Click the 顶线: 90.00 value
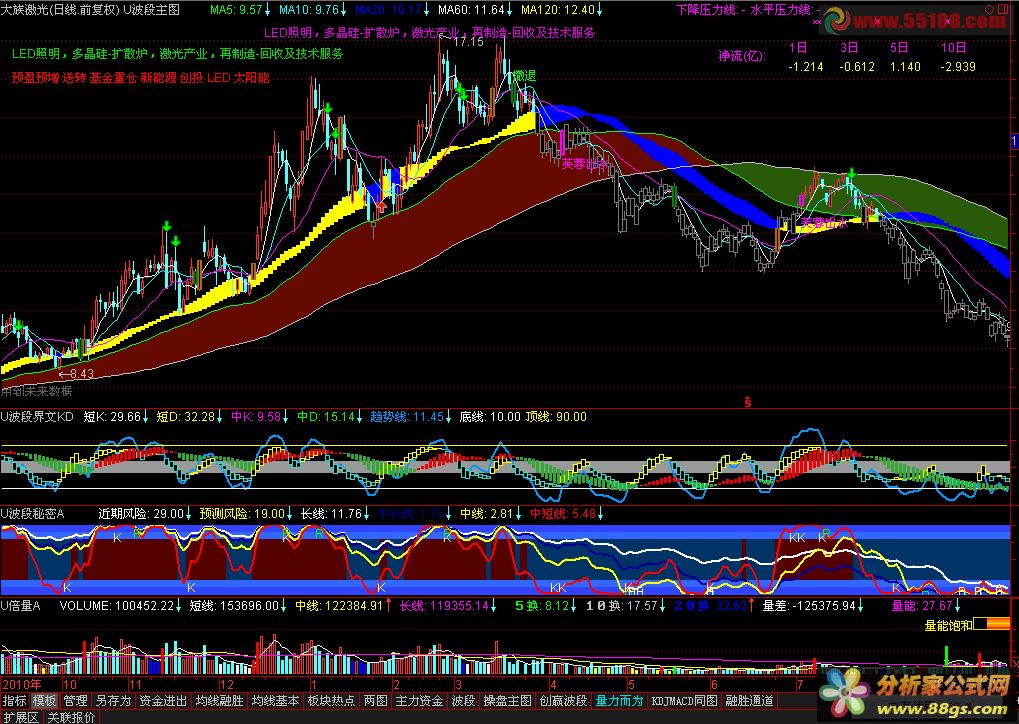Viewport: 1019px width, 724px height. (x=556, y=417)
